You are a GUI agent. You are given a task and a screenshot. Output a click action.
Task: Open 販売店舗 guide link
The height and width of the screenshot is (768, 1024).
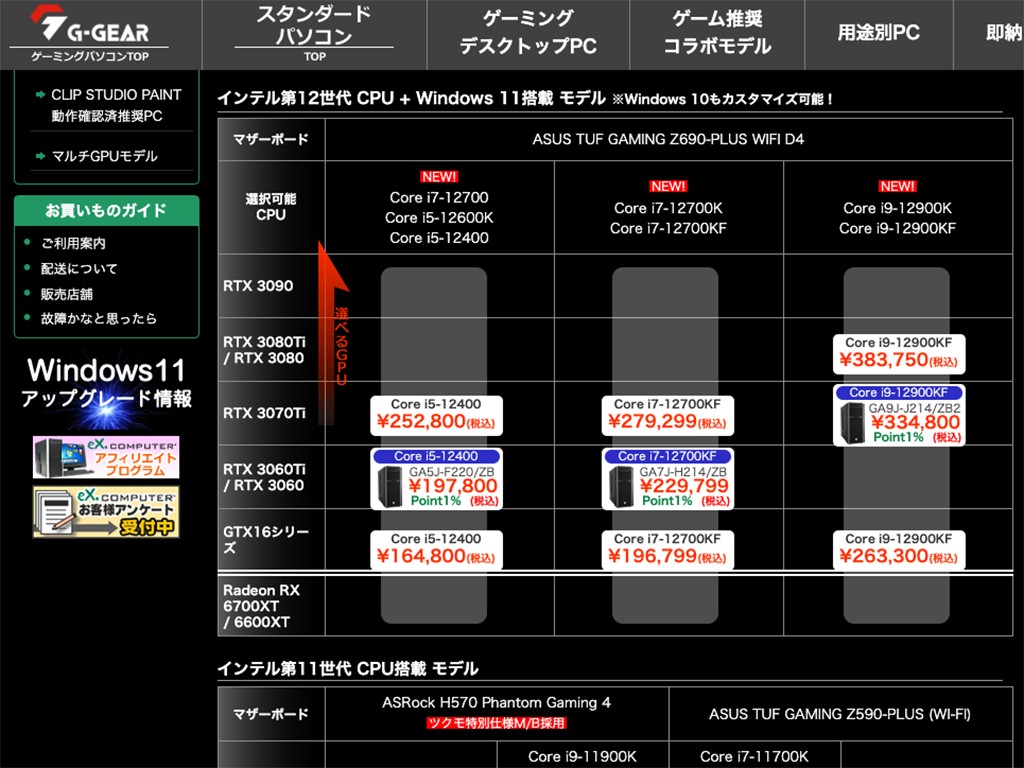tap(67, 294)
